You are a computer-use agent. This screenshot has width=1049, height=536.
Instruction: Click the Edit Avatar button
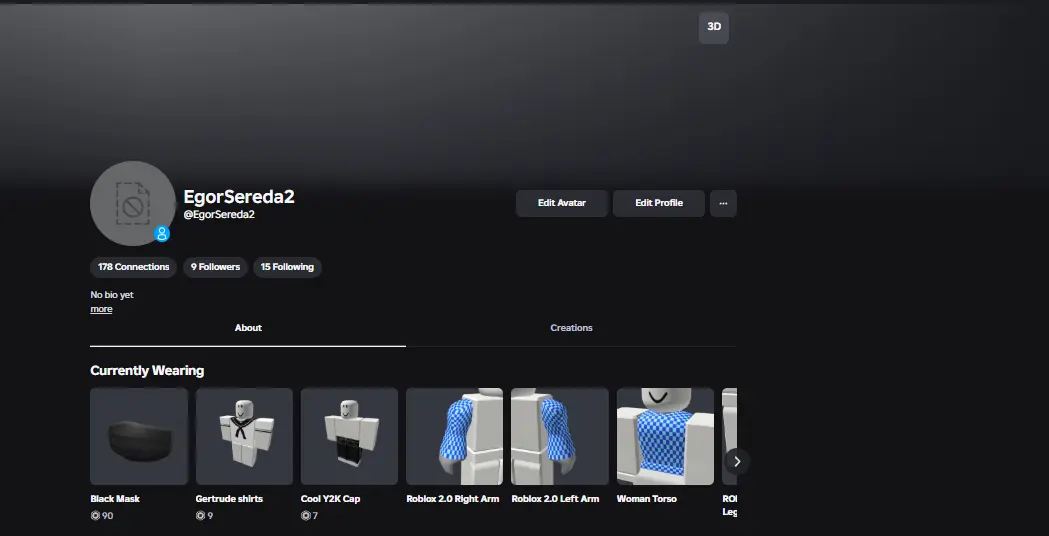coord(561,203)
